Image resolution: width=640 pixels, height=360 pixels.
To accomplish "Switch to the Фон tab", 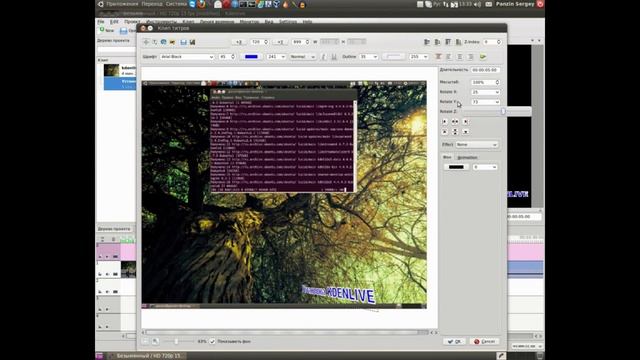I will pyautogui.click(x=447, y=157).
